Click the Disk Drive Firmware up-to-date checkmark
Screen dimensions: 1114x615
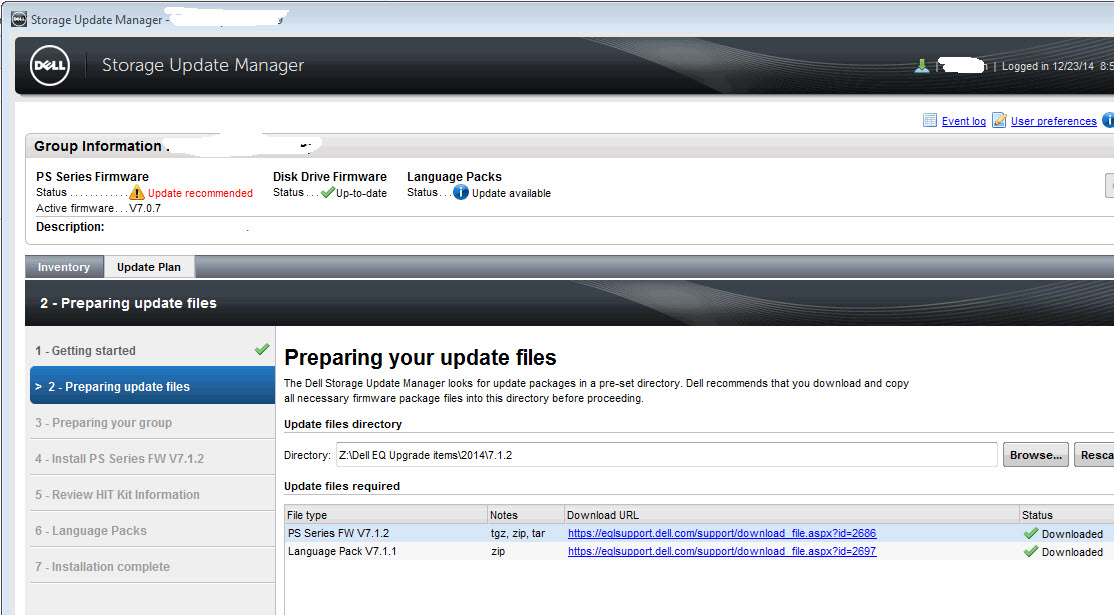pyautogui.click(x=328, y=192)
